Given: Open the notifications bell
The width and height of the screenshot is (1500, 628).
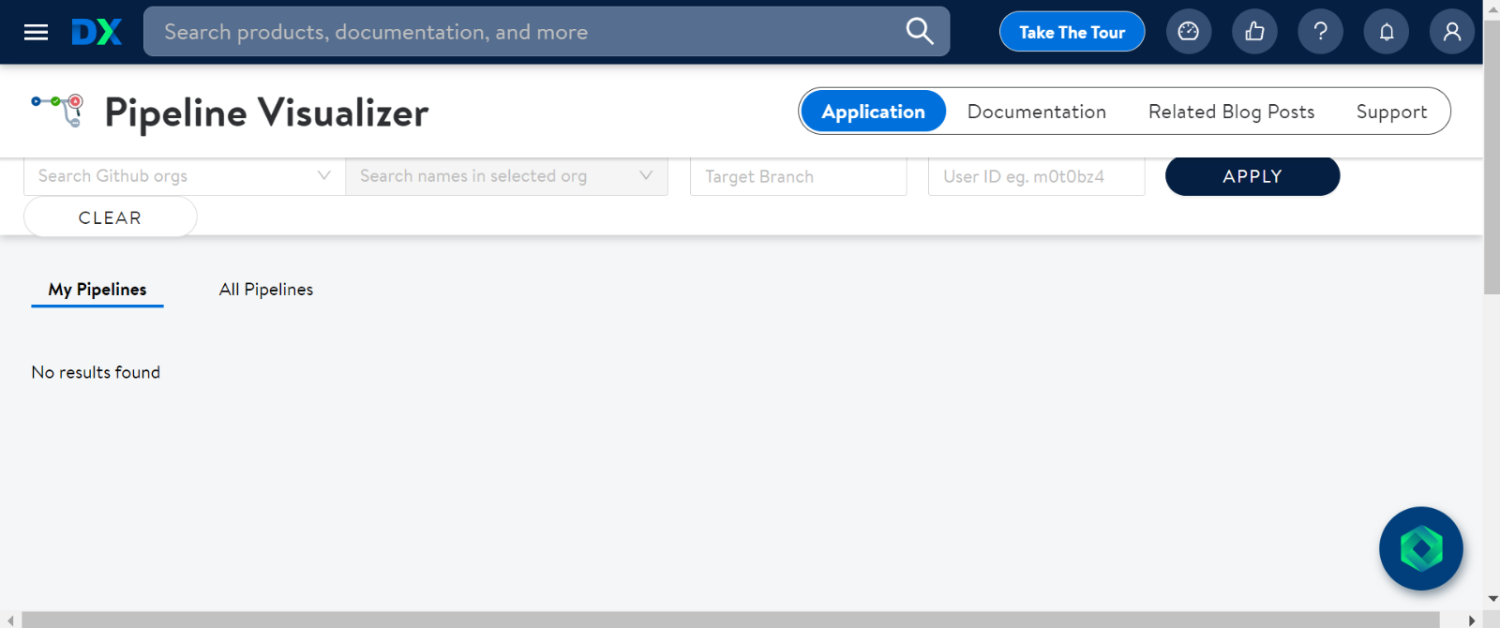Looking at the screenshot, I should click(x=1386, y=32).
